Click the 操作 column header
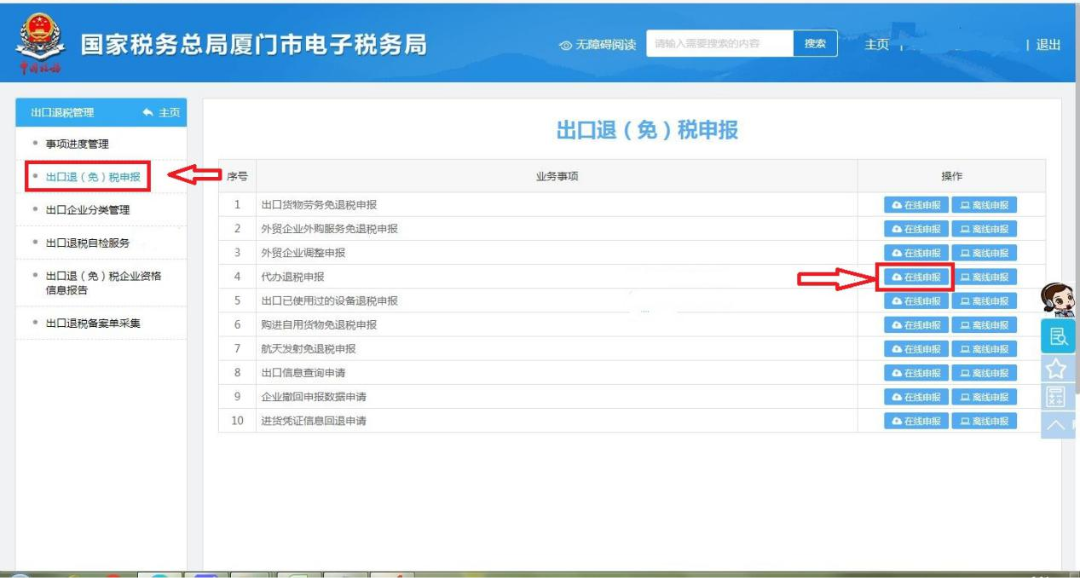 (x=951, y=176)
